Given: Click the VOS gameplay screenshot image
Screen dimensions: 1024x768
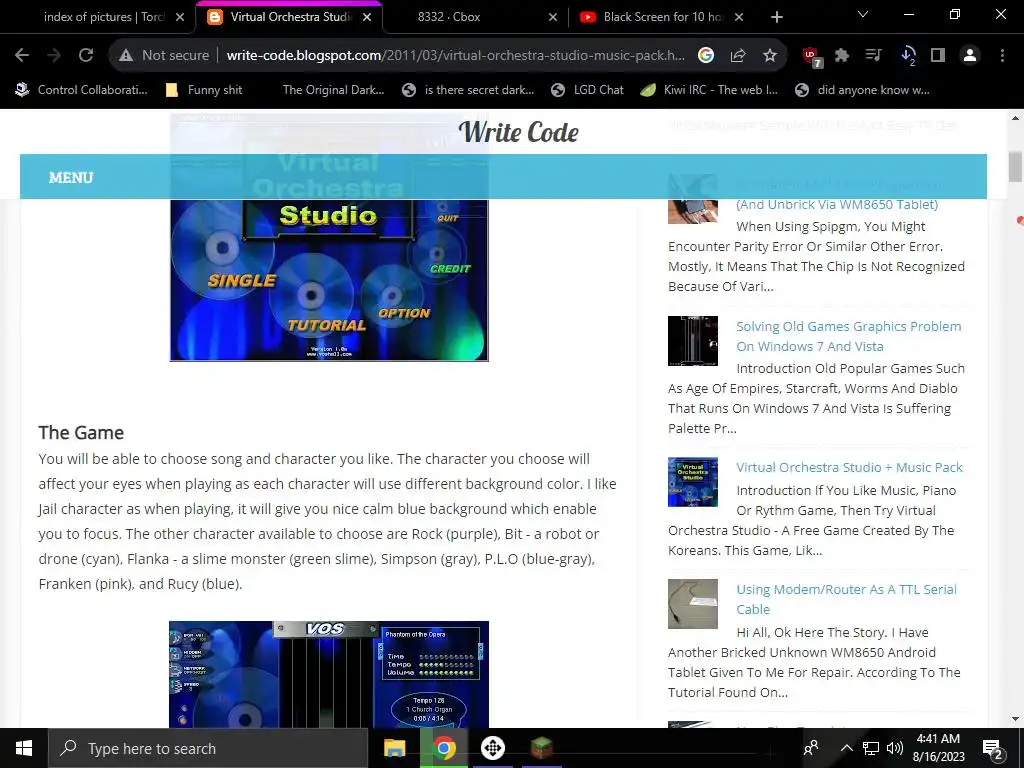Looking at the screenshot, I should tap(328, 675).
